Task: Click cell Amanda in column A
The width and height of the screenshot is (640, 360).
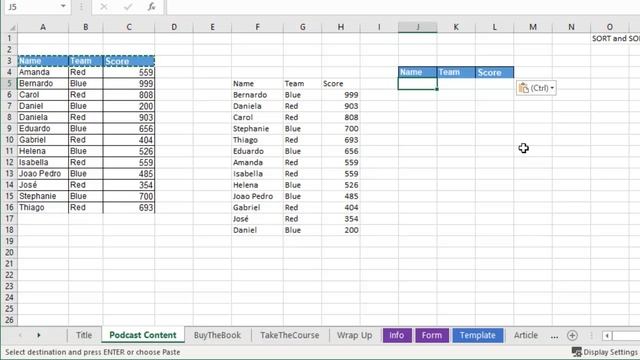Action: [43, 72]
